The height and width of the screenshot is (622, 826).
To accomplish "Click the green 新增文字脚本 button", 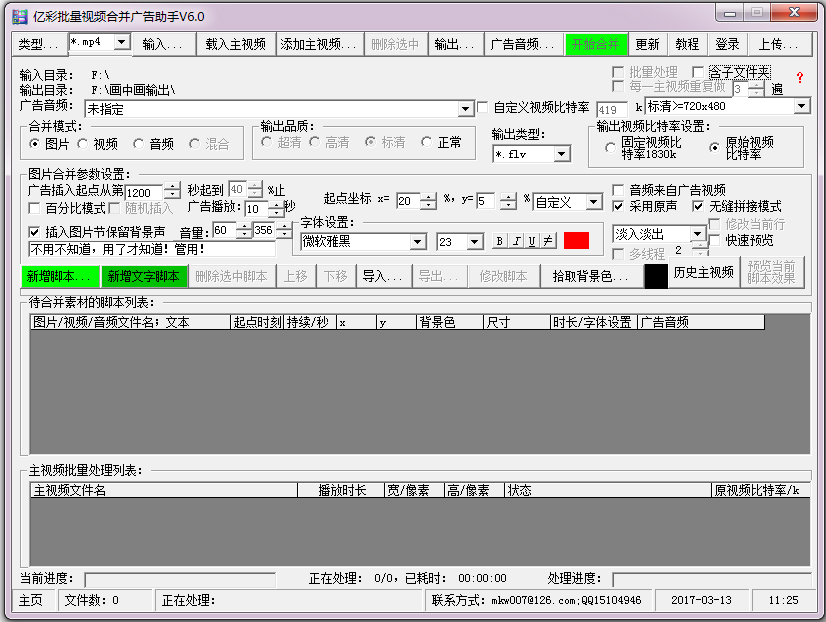I will point(143,276).
